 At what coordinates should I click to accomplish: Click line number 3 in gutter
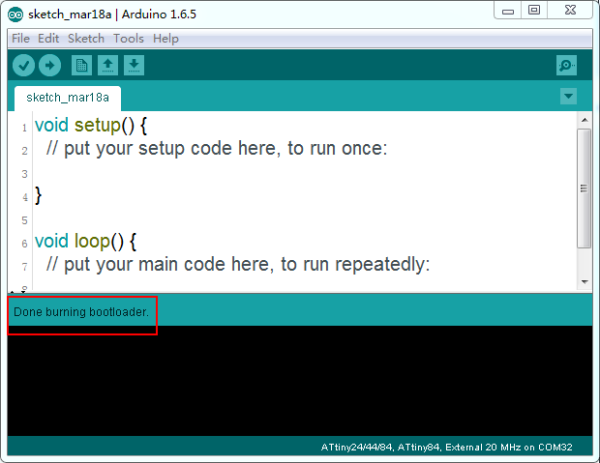(x=24, y=174)
